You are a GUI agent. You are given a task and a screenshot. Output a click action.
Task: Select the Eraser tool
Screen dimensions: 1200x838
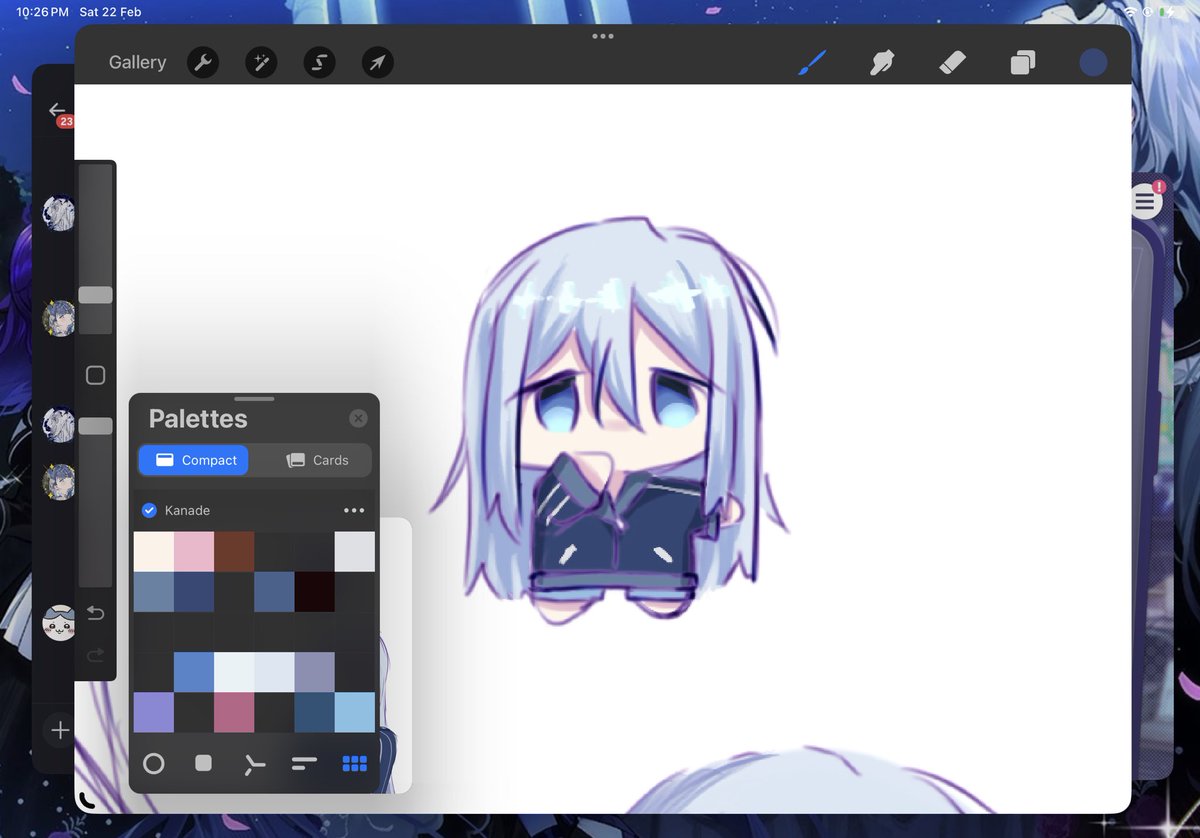(x=952, y=63)
